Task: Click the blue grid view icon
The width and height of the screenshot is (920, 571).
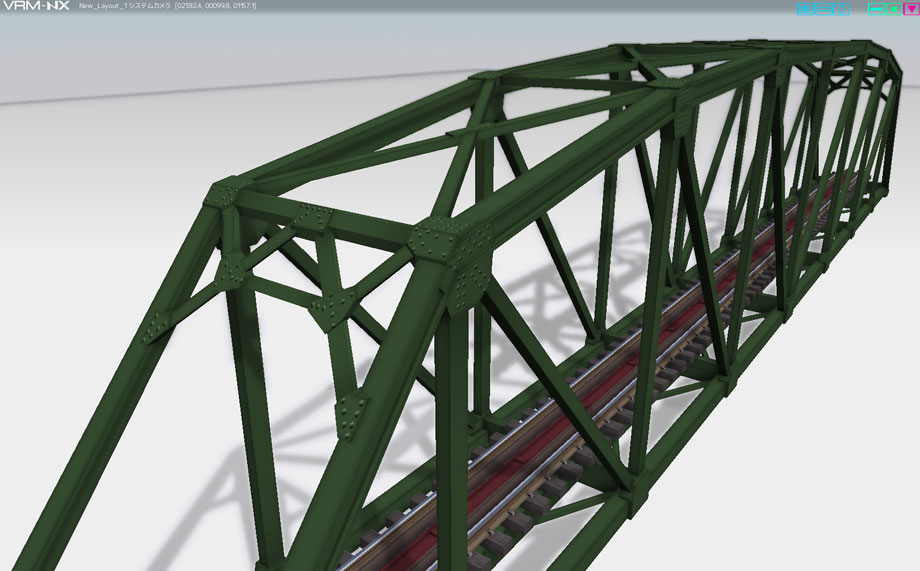Action: 805,9
